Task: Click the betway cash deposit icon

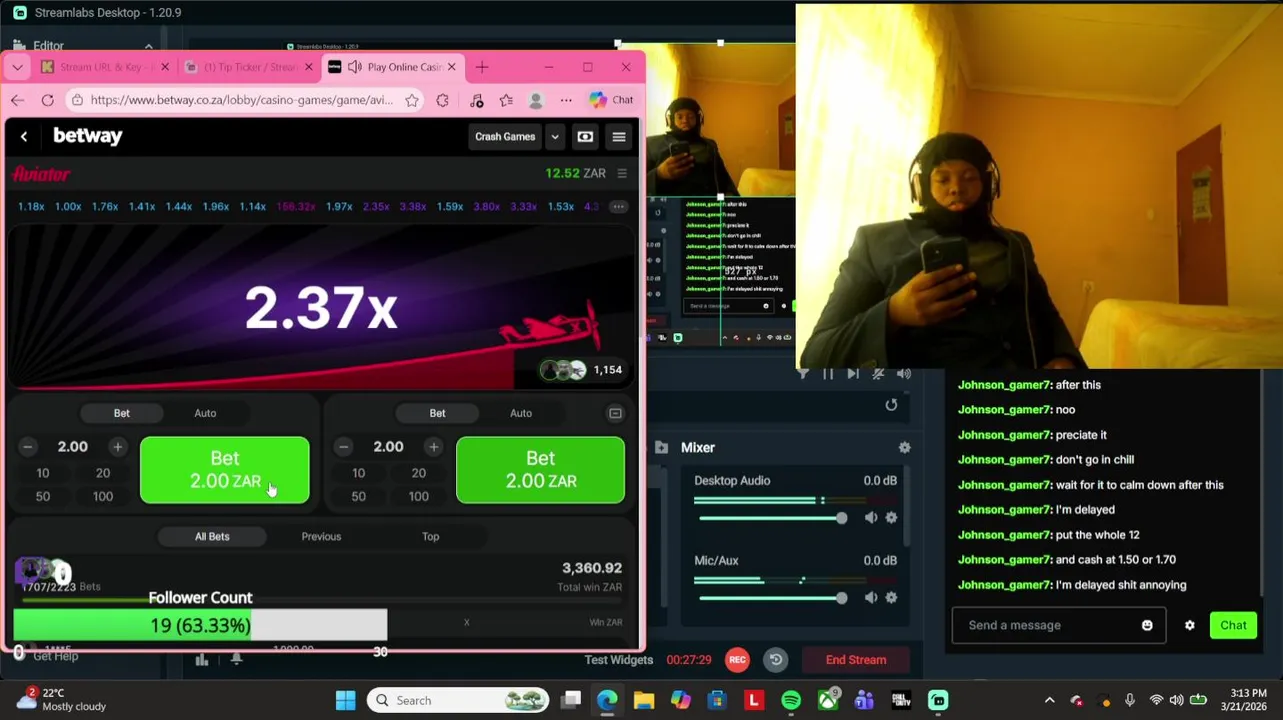Action: coord(585,137)
